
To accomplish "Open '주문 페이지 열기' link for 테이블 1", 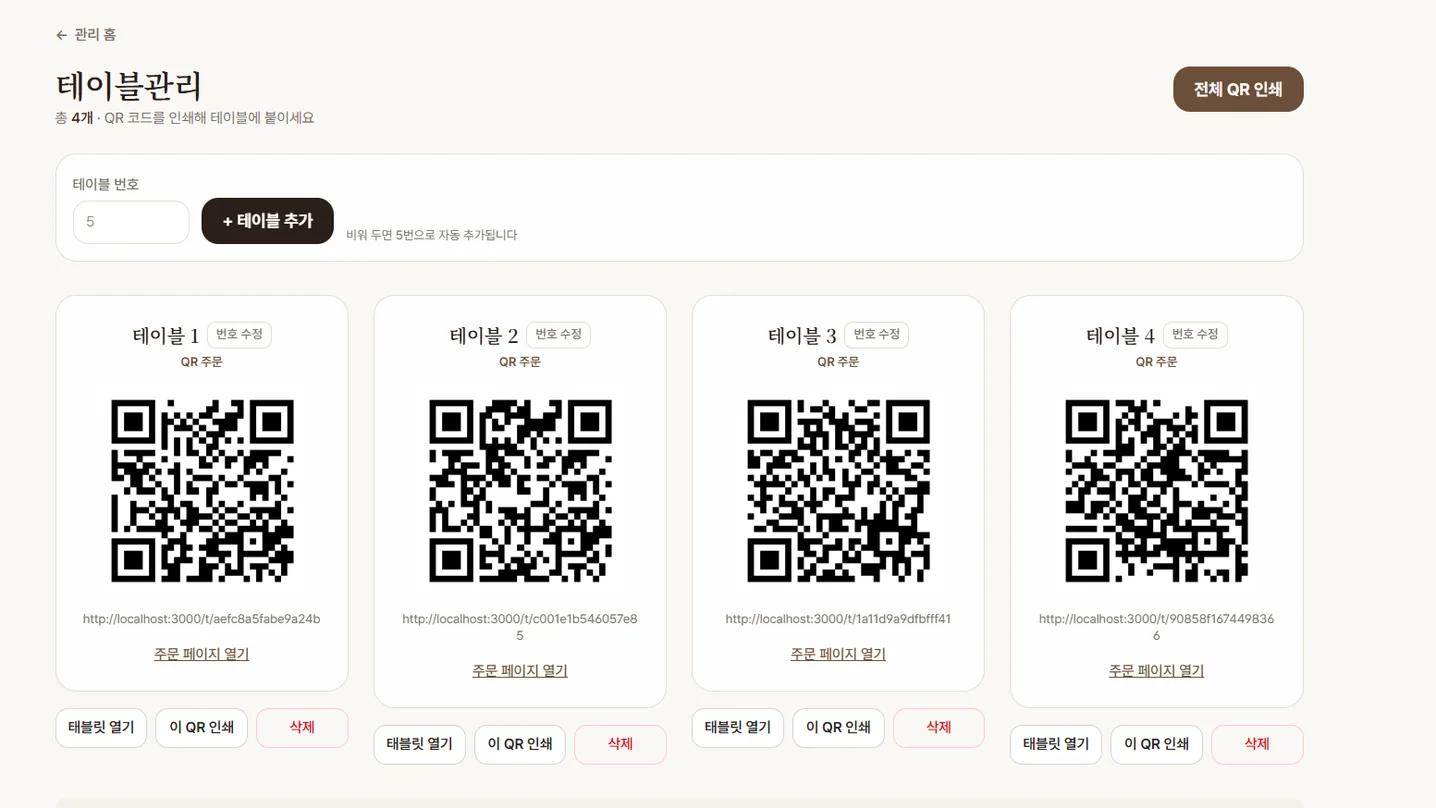I will (202, 654).
